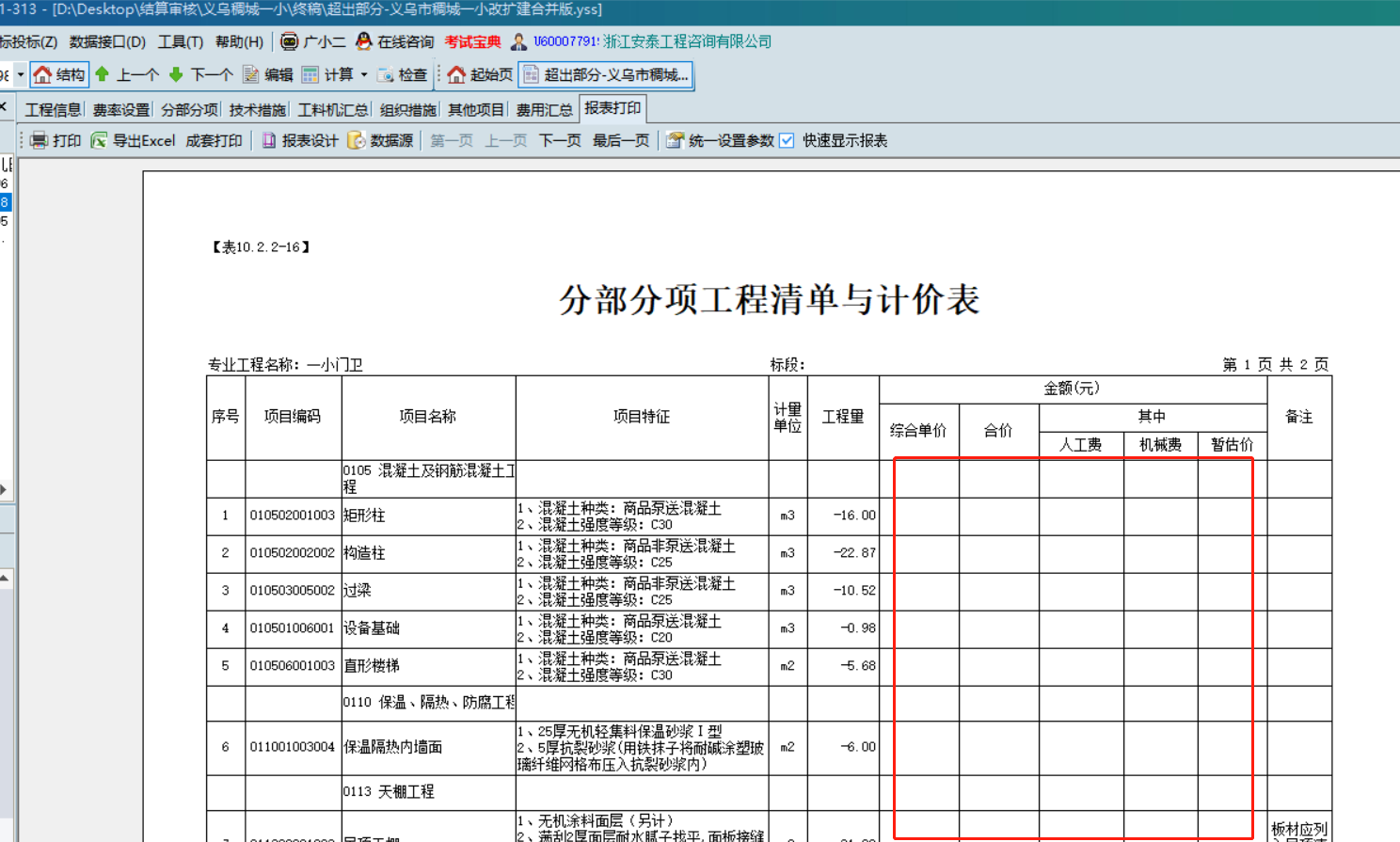Export report via 导出Excel
The image size is (1400, 842).
tap(133, 140)
